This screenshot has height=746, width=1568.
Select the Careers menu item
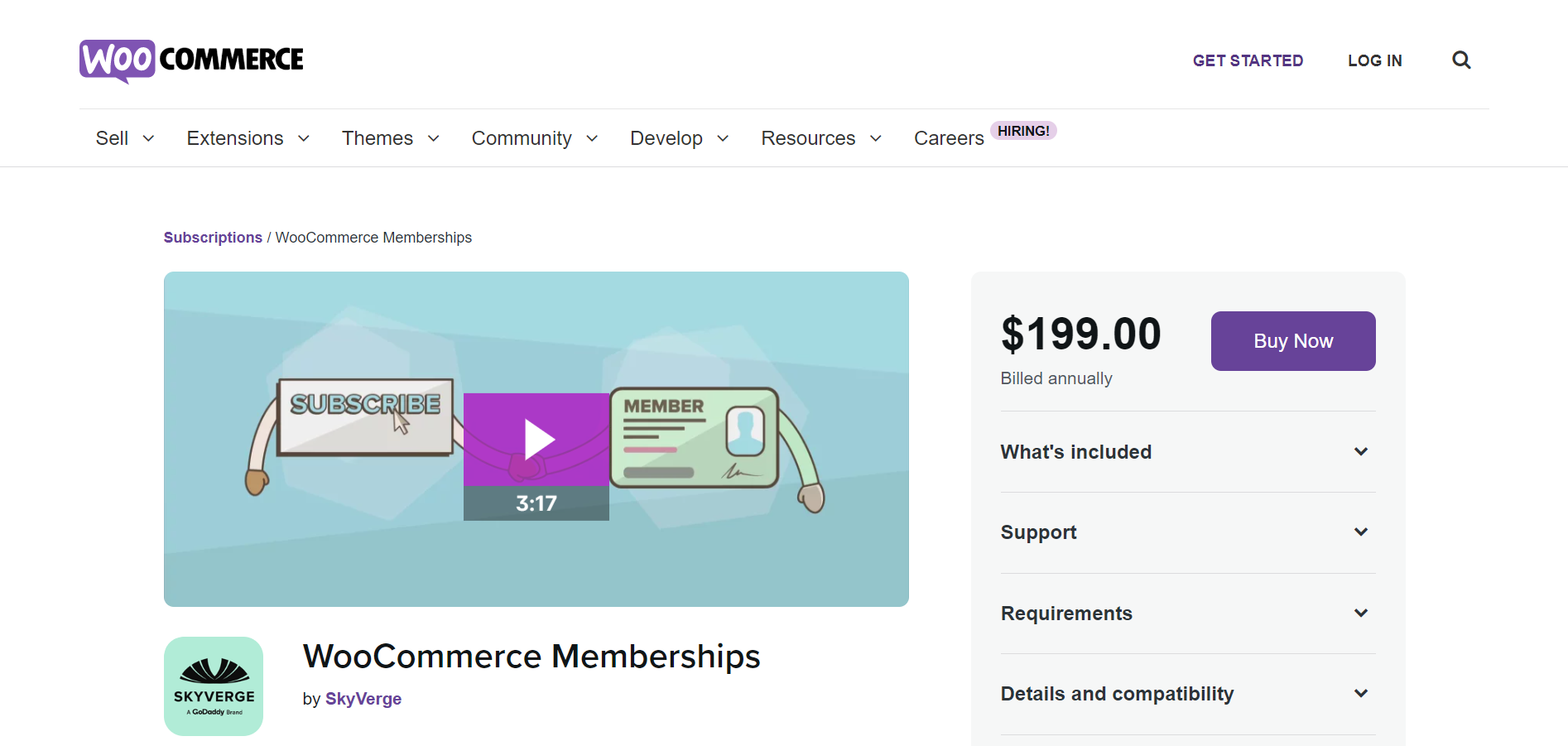pyautogui.click(x=949, y=138)
